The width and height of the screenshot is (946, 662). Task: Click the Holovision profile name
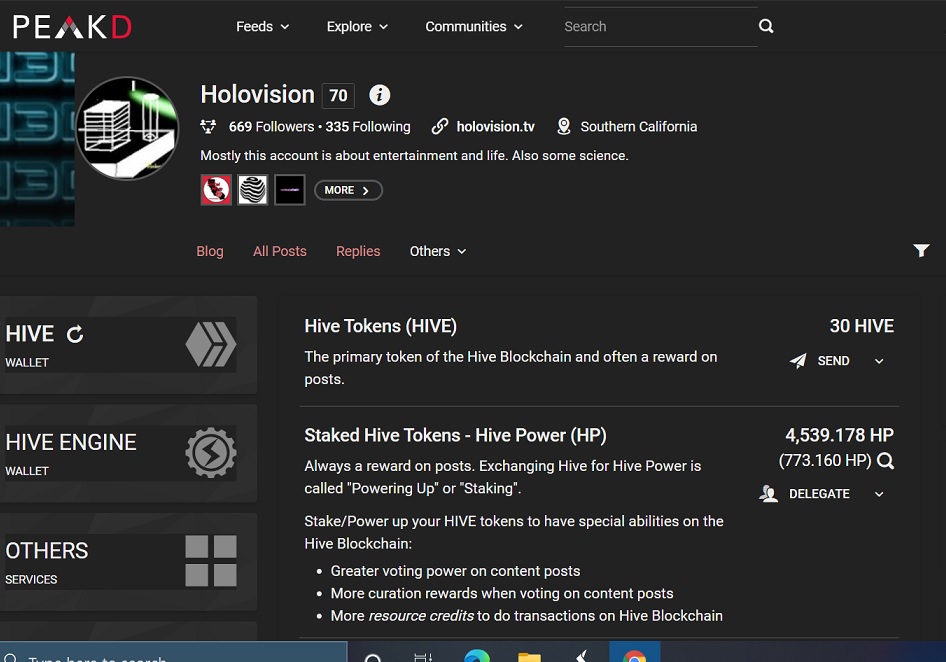pyautogui.click(x=258, y=95)
